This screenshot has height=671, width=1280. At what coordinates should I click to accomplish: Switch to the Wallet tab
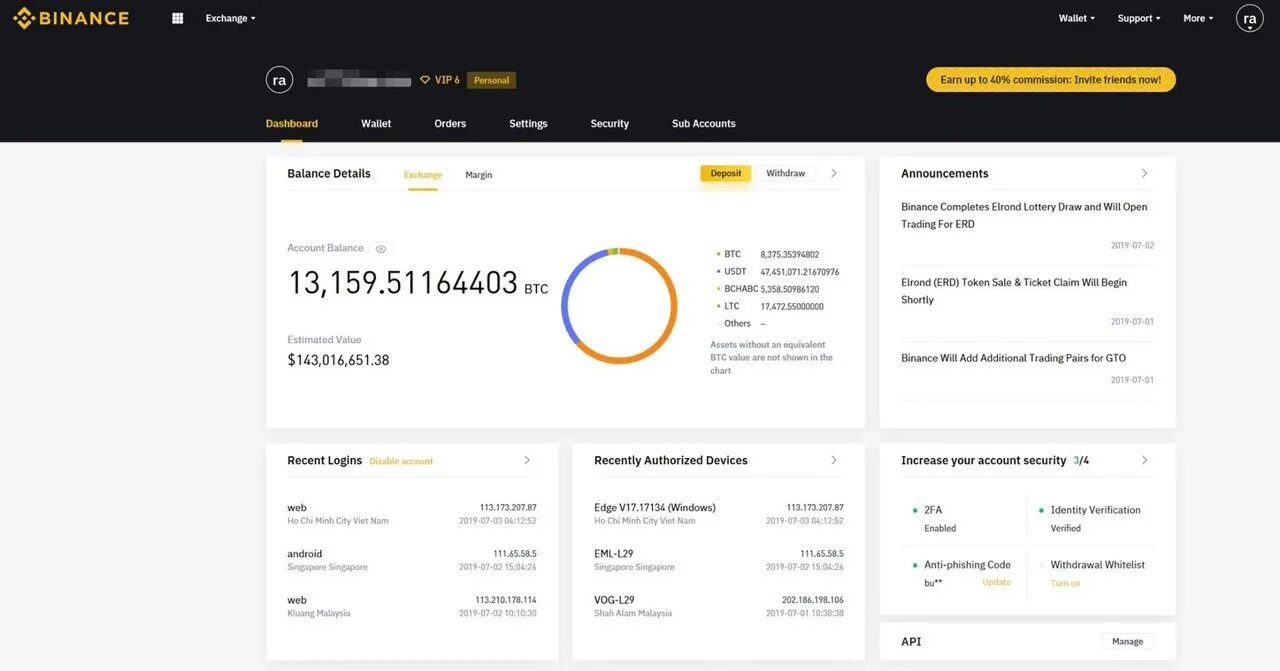(376, 124)
